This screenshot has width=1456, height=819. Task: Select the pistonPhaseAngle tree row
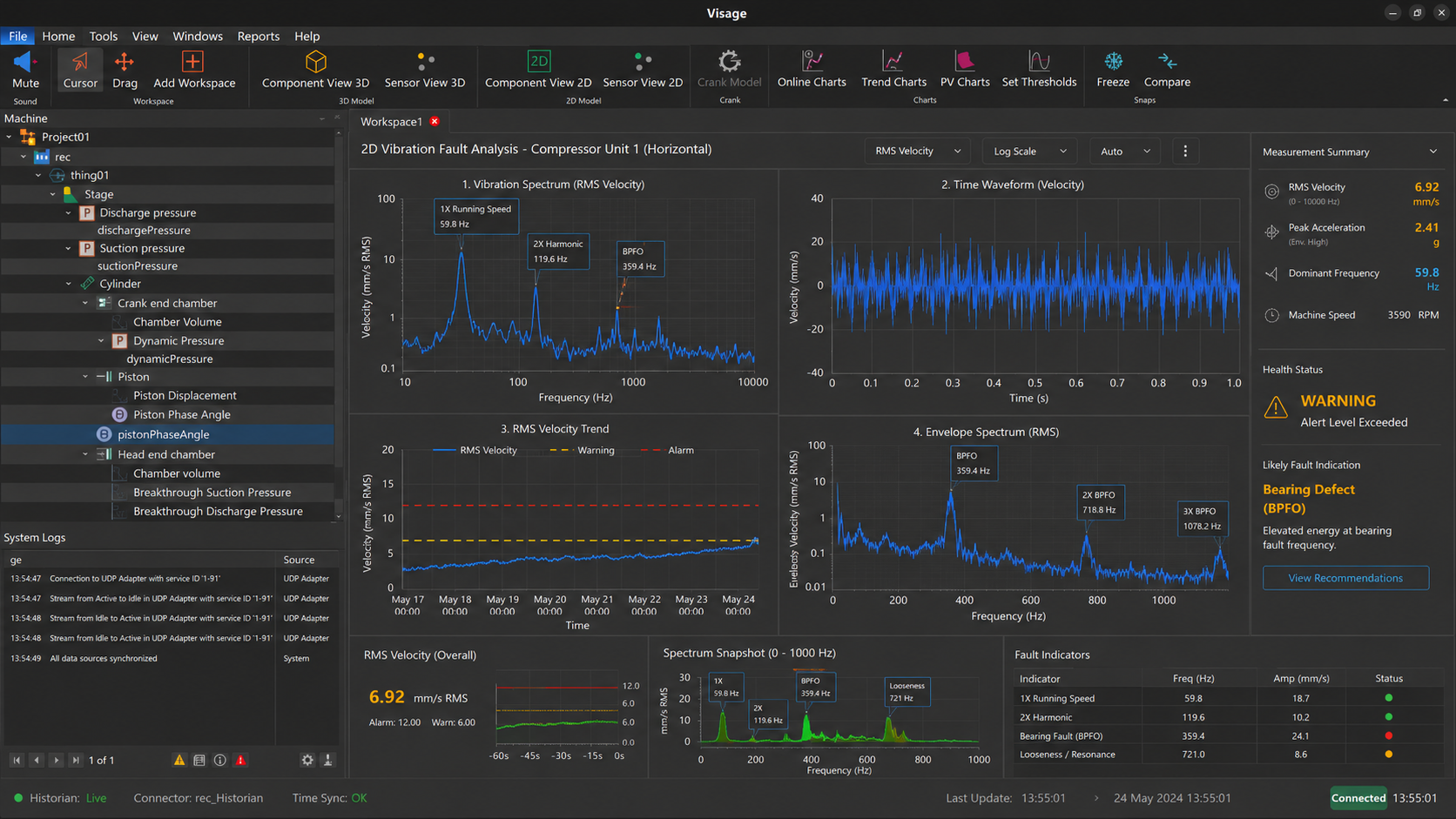(x=167, y=434)
